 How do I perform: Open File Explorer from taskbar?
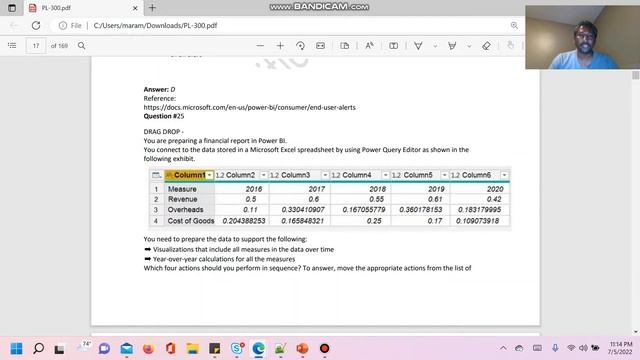(192, 349)
